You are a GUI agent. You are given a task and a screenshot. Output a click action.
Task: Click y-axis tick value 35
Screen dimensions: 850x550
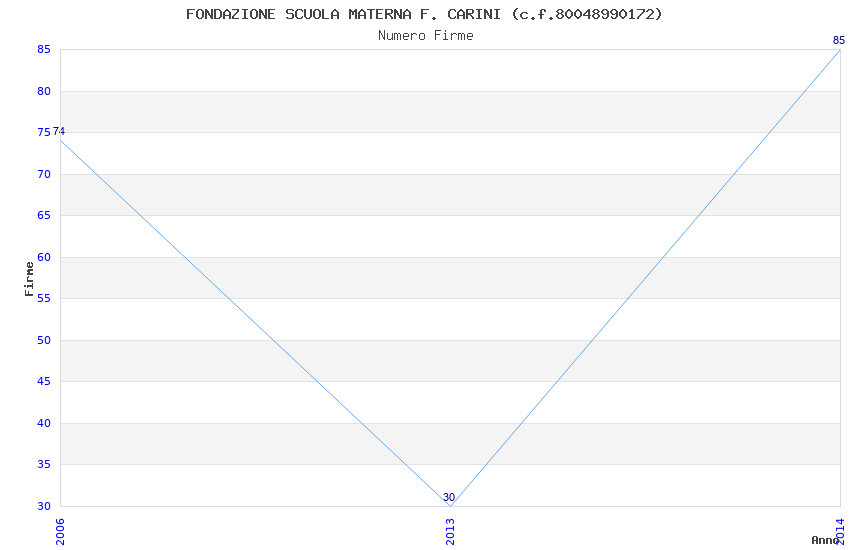click(x=44, y=464)
